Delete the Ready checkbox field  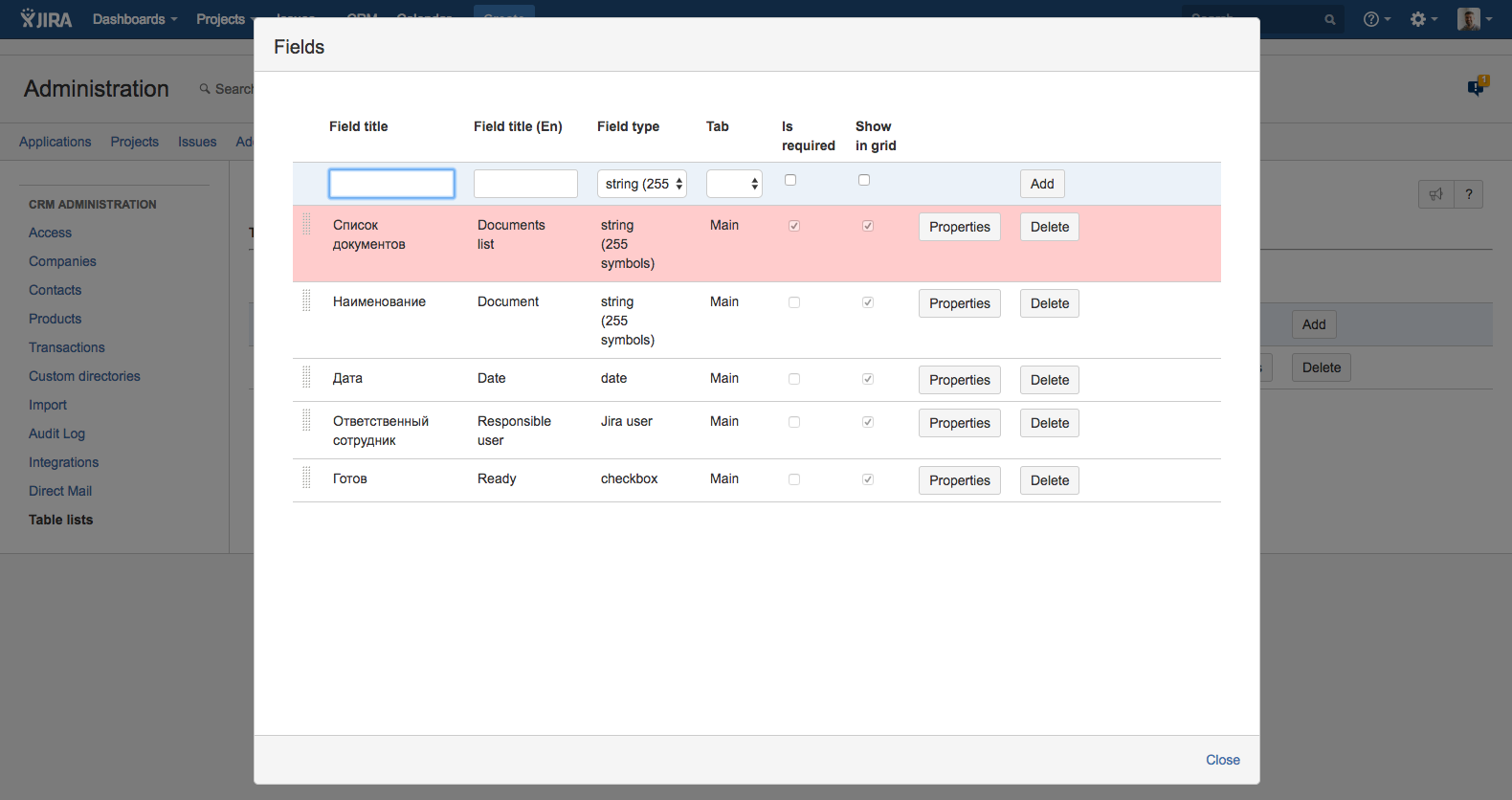click(x=1049, y=480)
